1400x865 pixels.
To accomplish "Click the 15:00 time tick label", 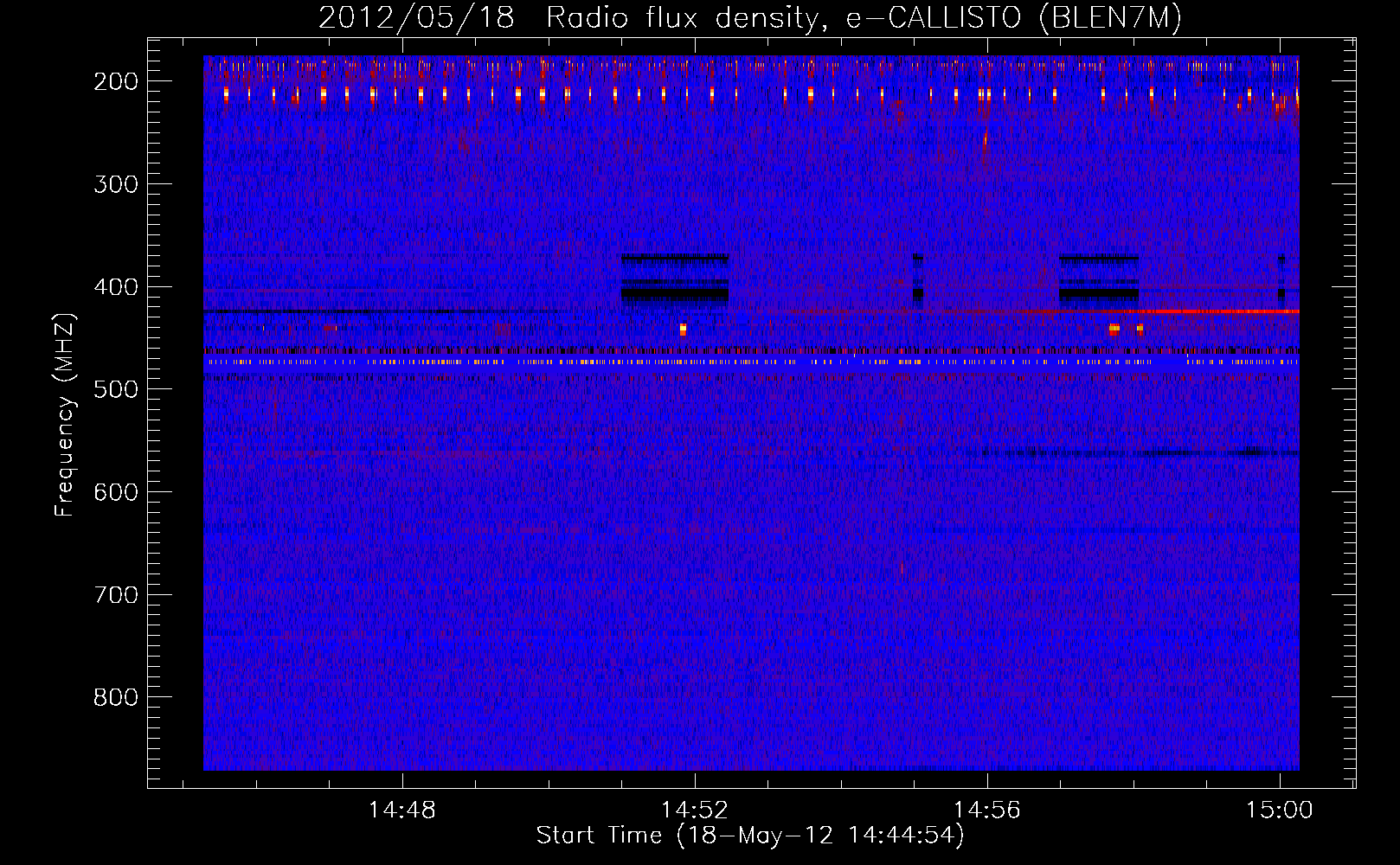I will click(1280, 811).
